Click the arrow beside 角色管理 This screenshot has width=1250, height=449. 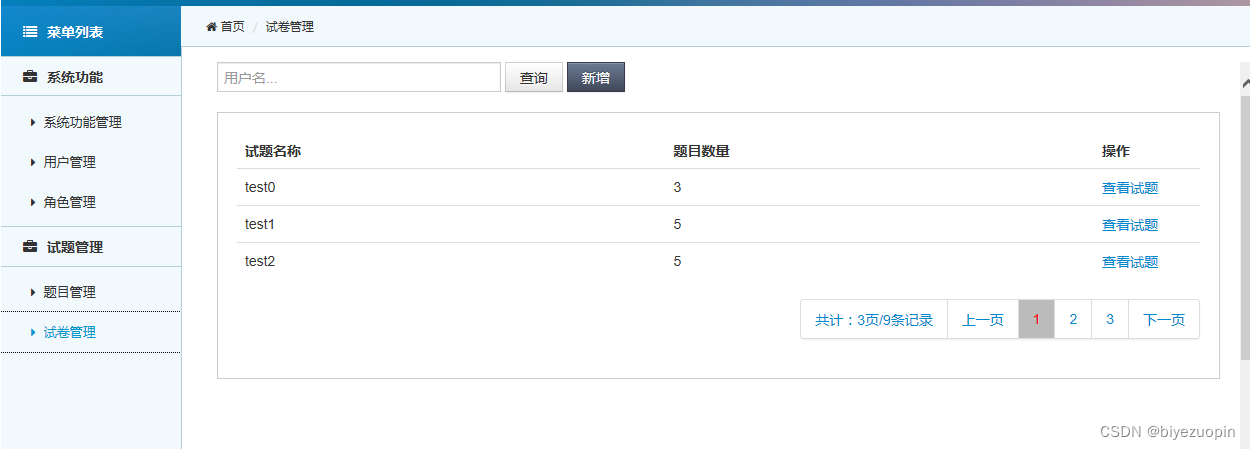click(x=33, y=202)
